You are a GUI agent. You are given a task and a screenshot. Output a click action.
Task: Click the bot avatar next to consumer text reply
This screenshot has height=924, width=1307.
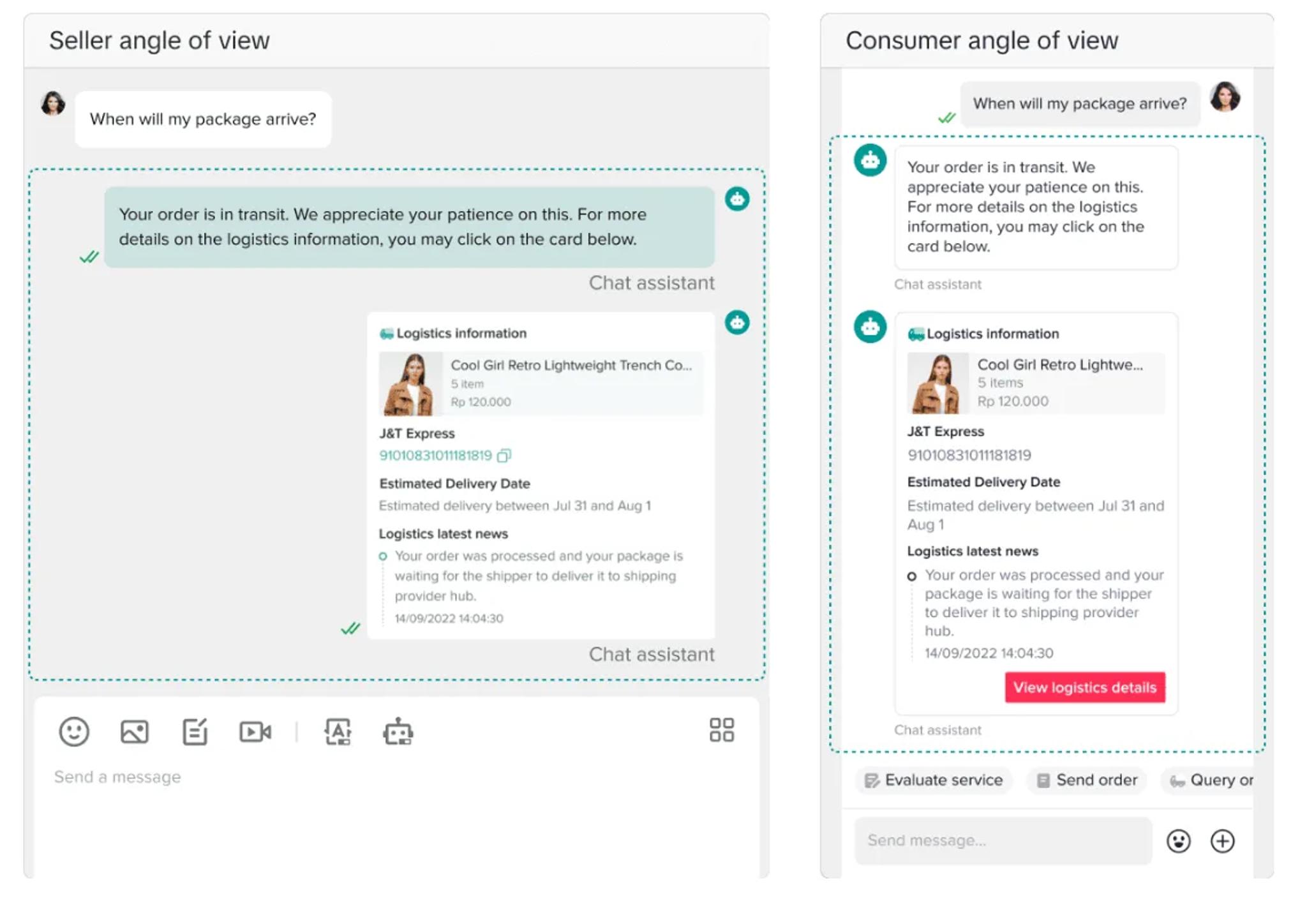(870, 160)
